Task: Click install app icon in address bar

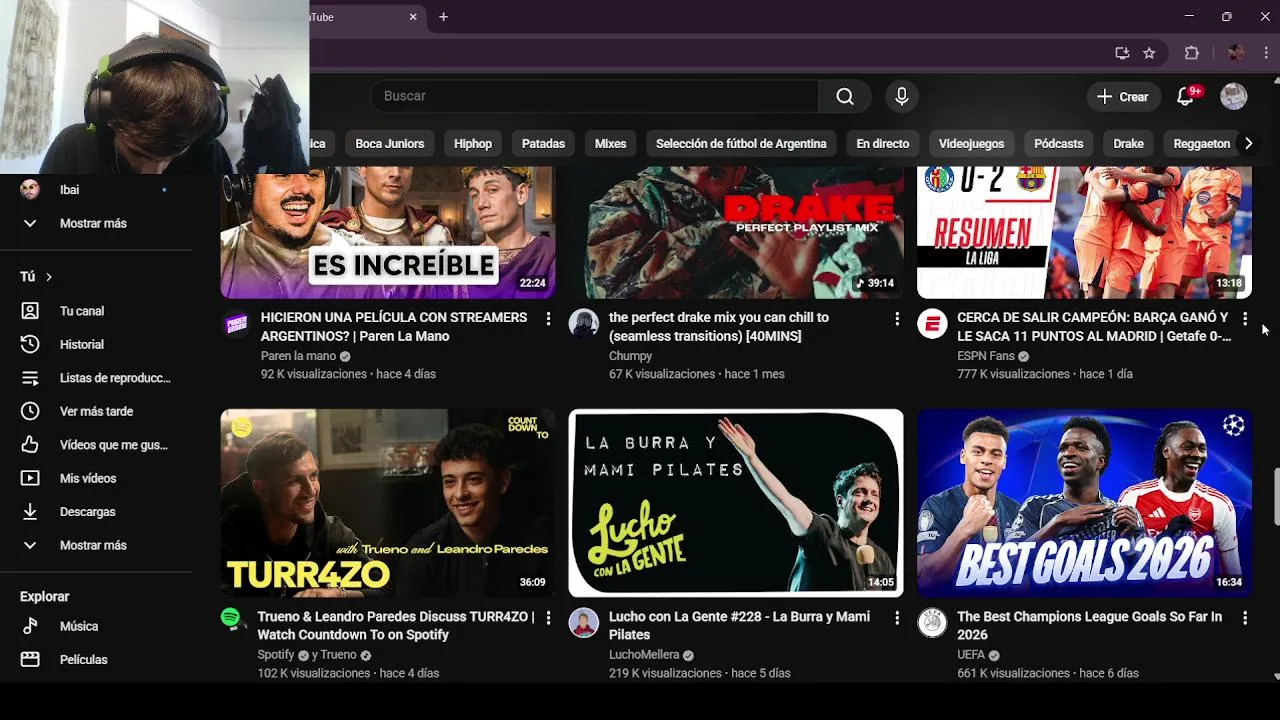Action: click(1122, 53)
